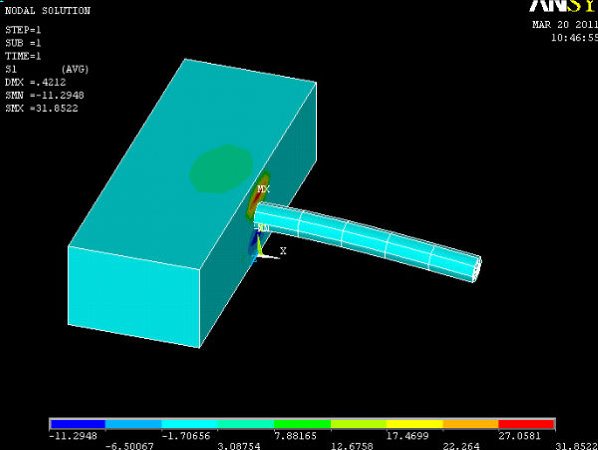Select the SMN =-11.2948 label
The width and height of the screenshot is (598, 450).
(x=45, y=95)
